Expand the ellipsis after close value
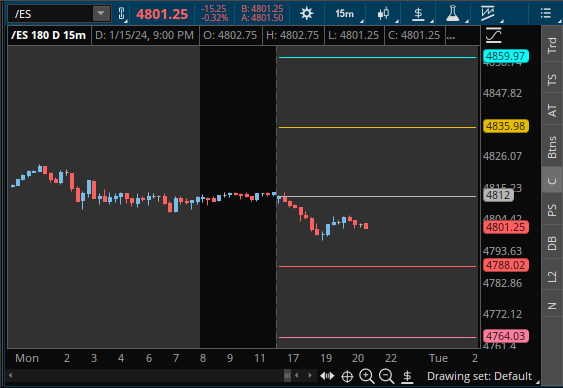Image resolution: width=563 pixels, height=388 pixels. 451,36
